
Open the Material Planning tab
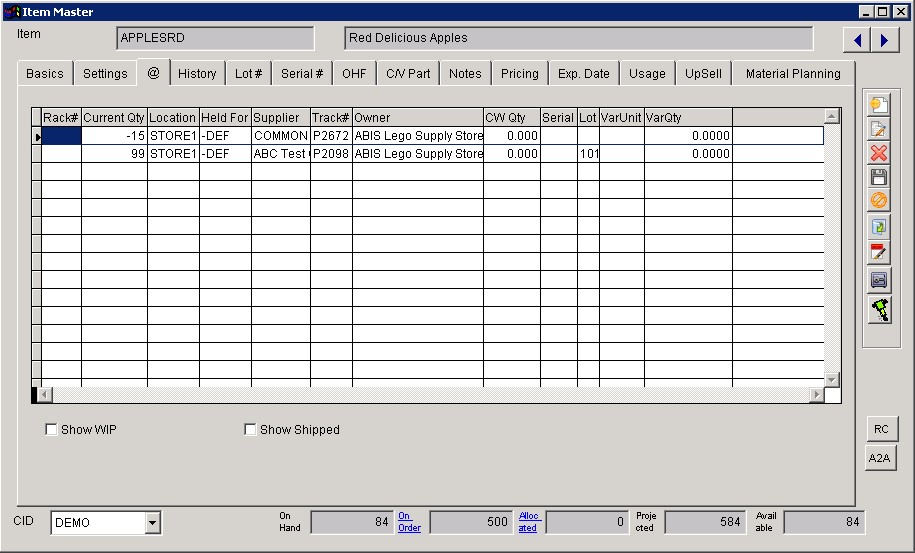coord(793,74)
